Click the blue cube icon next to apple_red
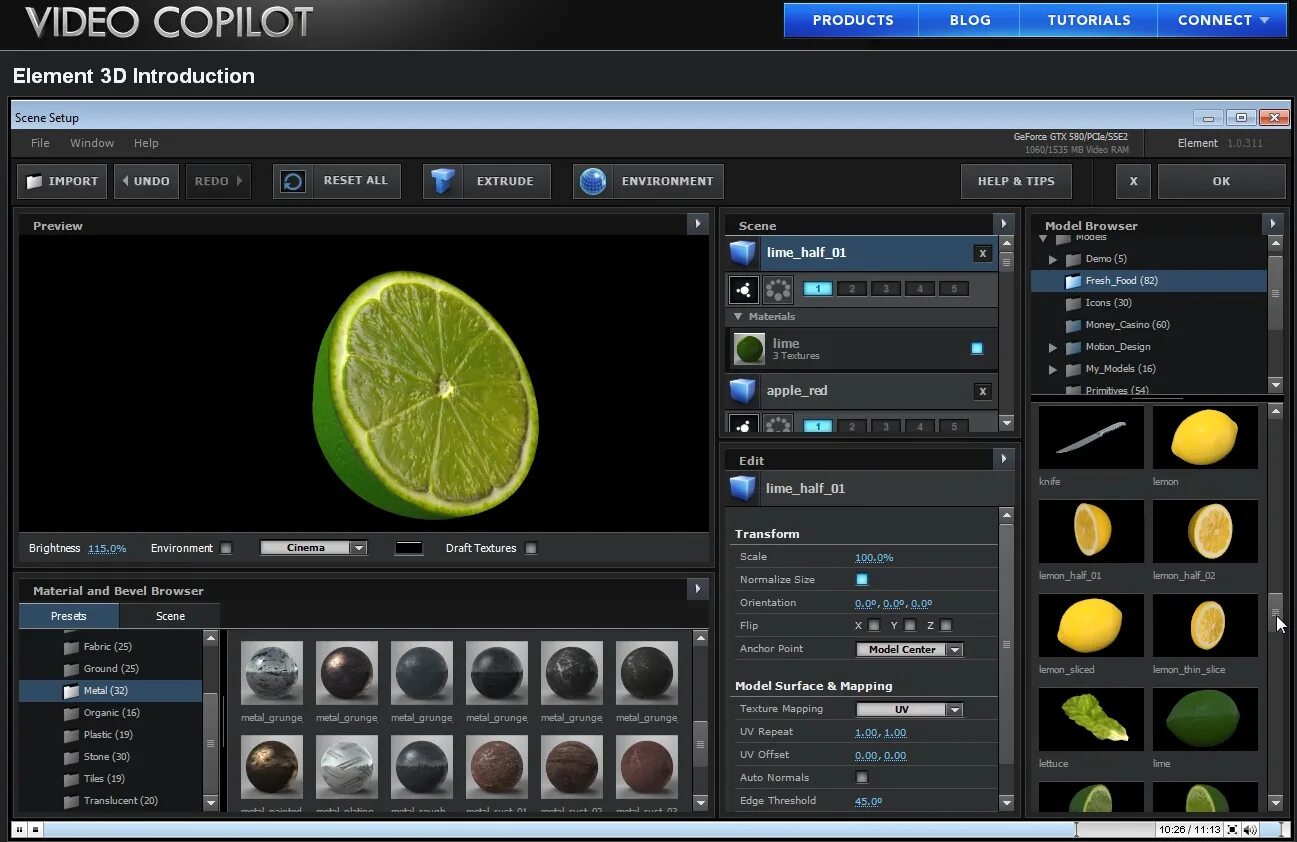Screen dimensions: 1297x842 742,390
